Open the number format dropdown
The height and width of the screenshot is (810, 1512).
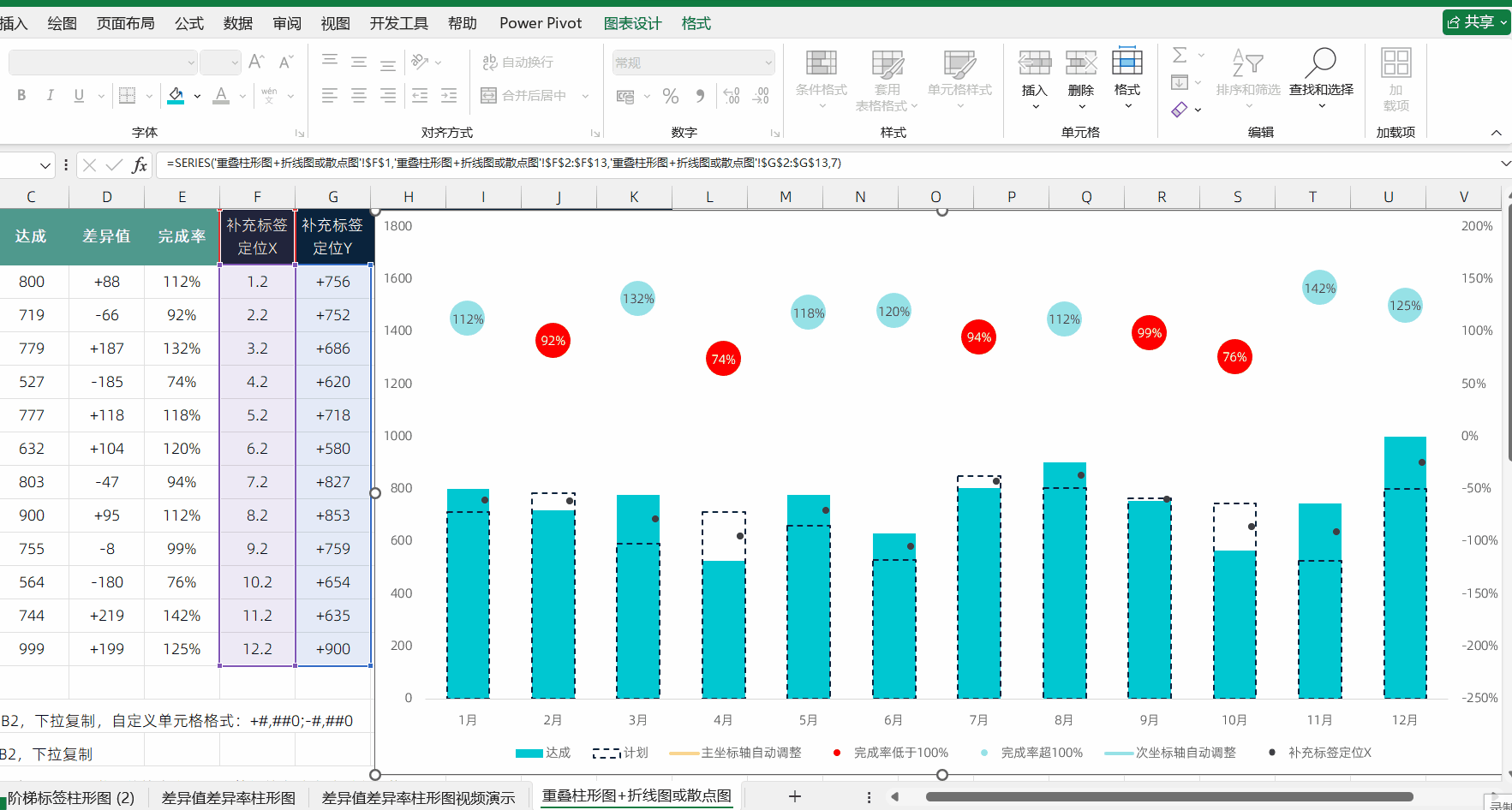pyautogui.click(x=768, y=63)
